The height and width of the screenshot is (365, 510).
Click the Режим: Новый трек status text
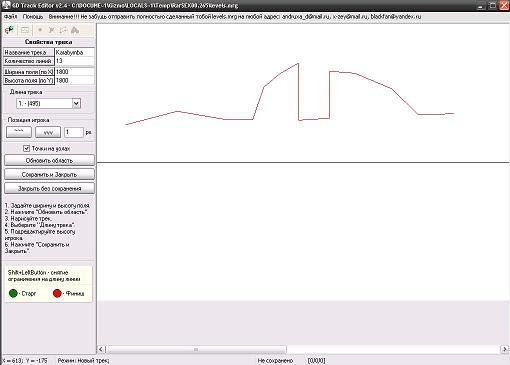pyautogui.click(x=83, y=361)
